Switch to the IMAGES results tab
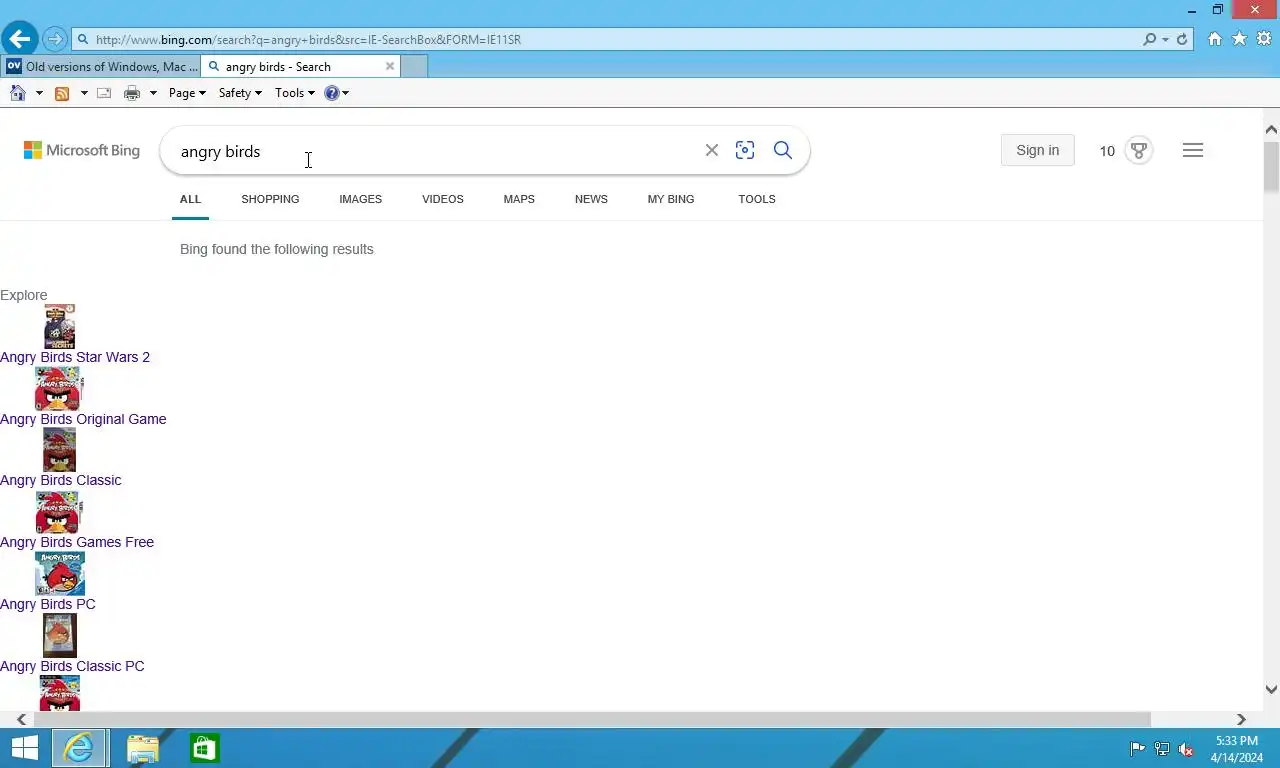The height and width of the screenshot is (768, 1280). (x=360, y=199)
